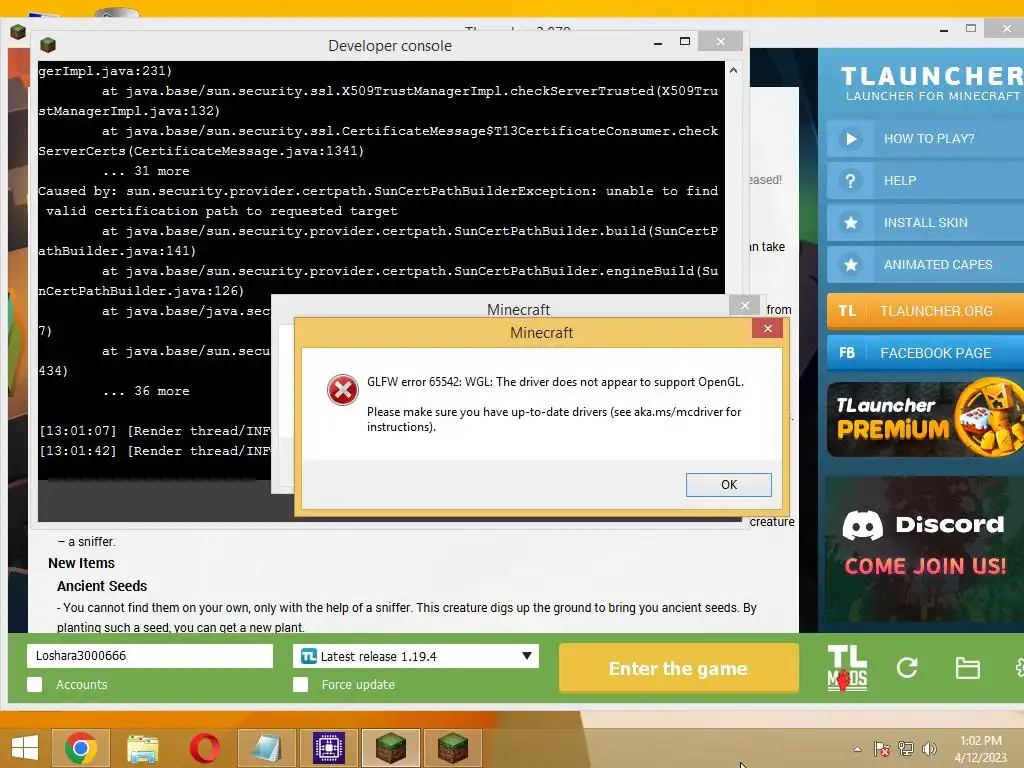This screenshot has width=1024, height=768.
Task: Open Google Chrome from the taskbar
Action: pyautogui.click(x=81, y=748)
